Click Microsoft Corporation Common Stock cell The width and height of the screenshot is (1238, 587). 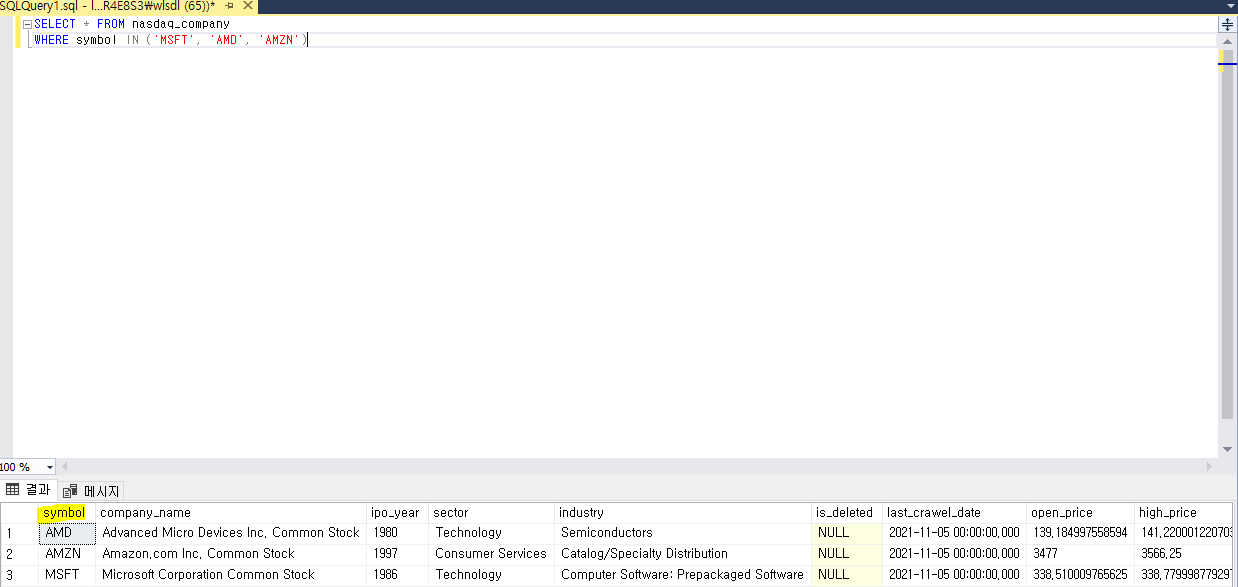[x=231, y=575]
